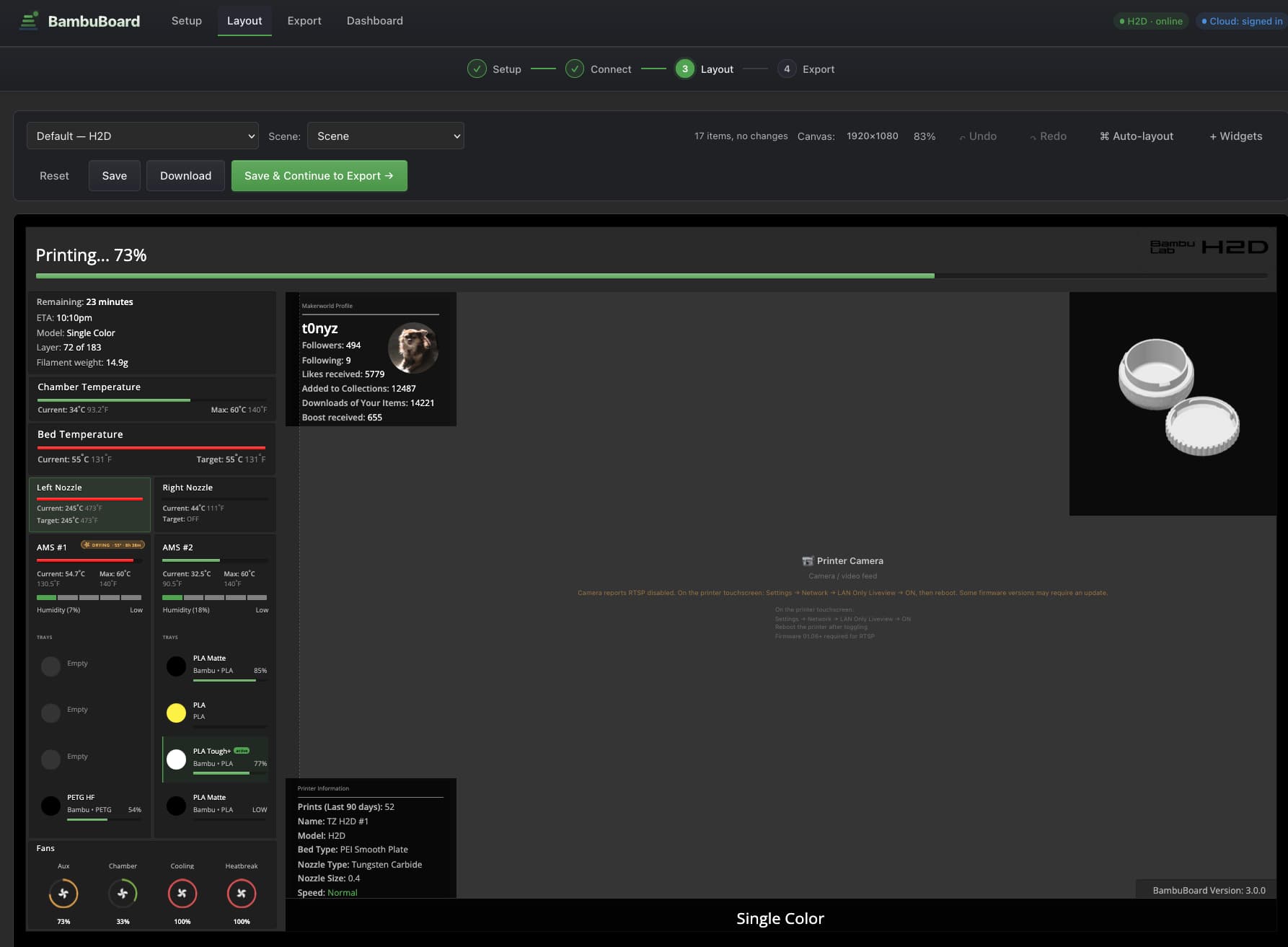Click the Reset button

coord(54,176)
